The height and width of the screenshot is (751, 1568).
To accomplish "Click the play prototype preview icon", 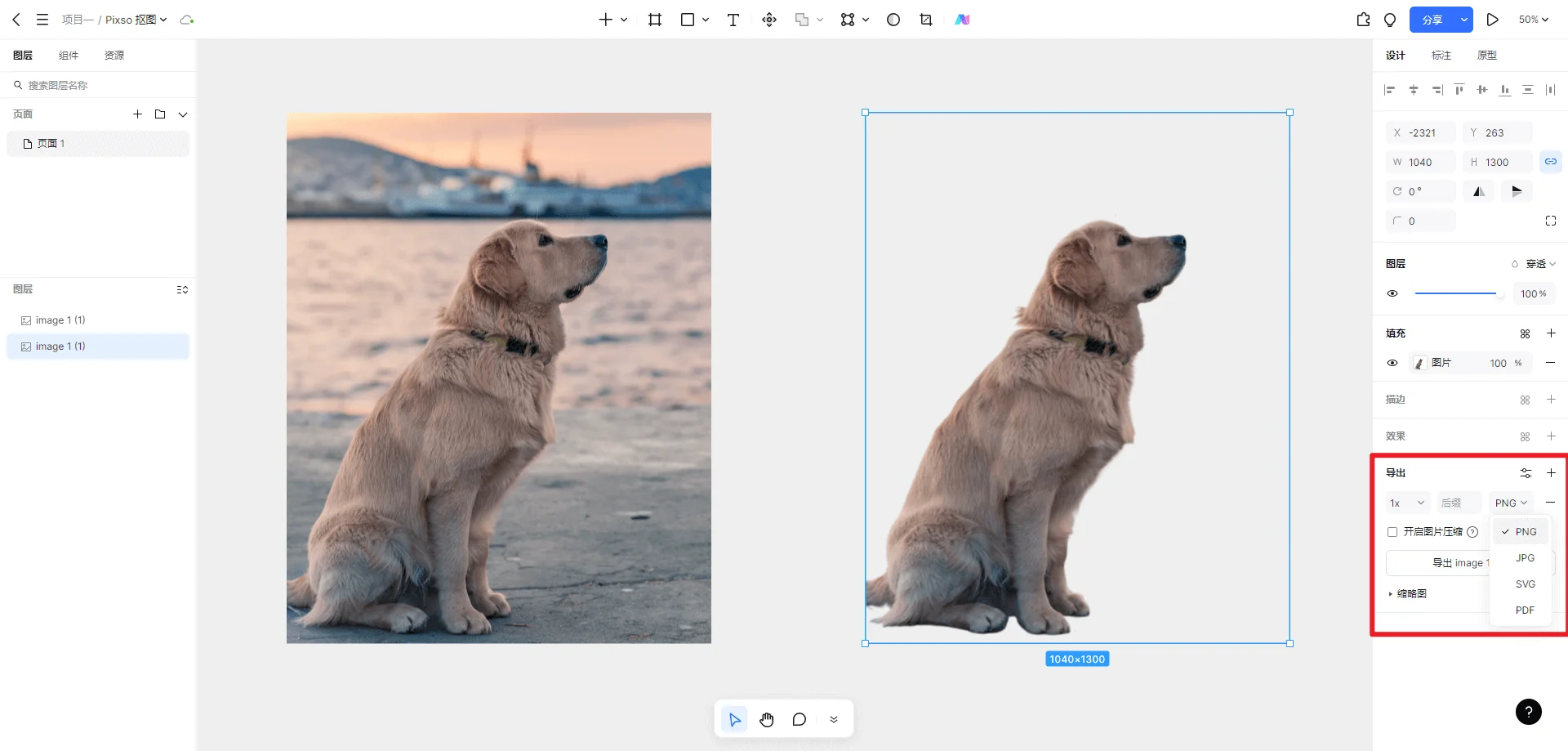I will (x=1492, y=20).
